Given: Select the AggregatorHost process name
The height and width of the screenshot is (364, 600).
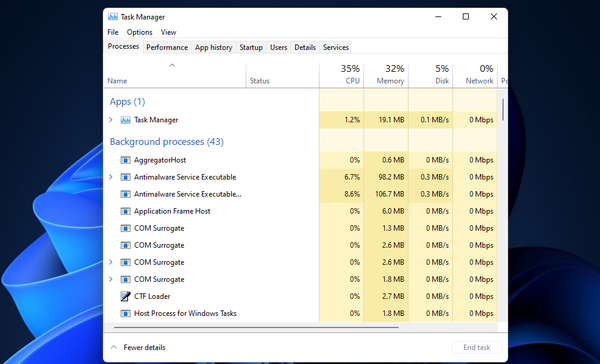Looking at the screenshot, I should (x=160, y=160).
